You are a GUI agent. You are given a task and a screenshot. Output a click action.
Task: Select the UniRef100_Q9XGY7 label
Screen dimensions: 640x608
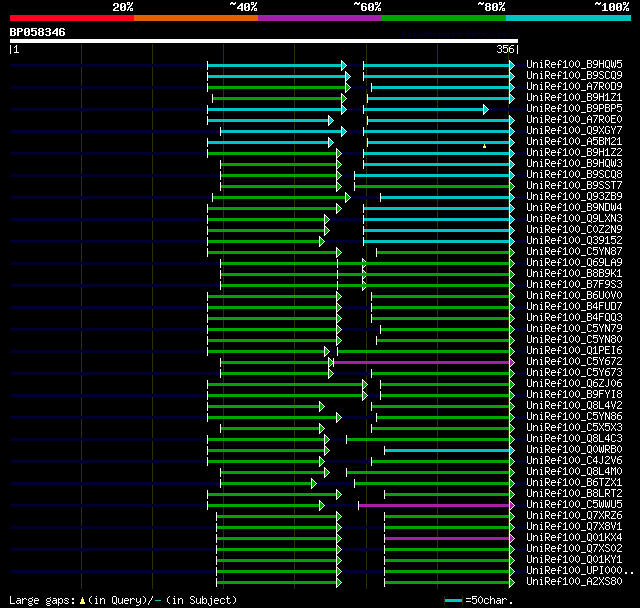tap(574, 131)
